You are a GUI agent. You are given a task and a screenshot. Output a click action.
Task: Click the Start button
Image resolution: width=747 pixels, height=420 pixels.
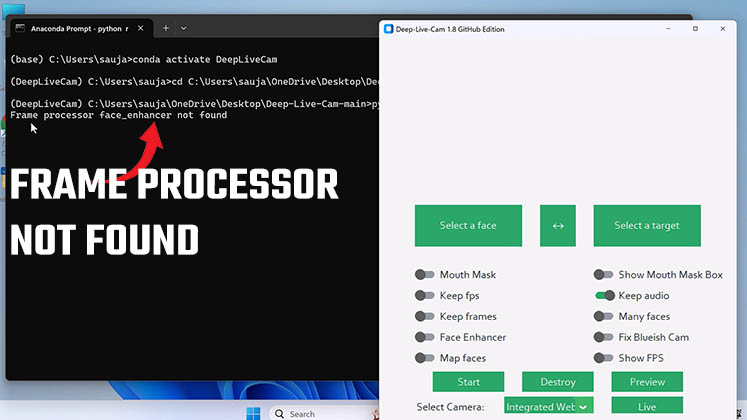[x=468, y=382]
